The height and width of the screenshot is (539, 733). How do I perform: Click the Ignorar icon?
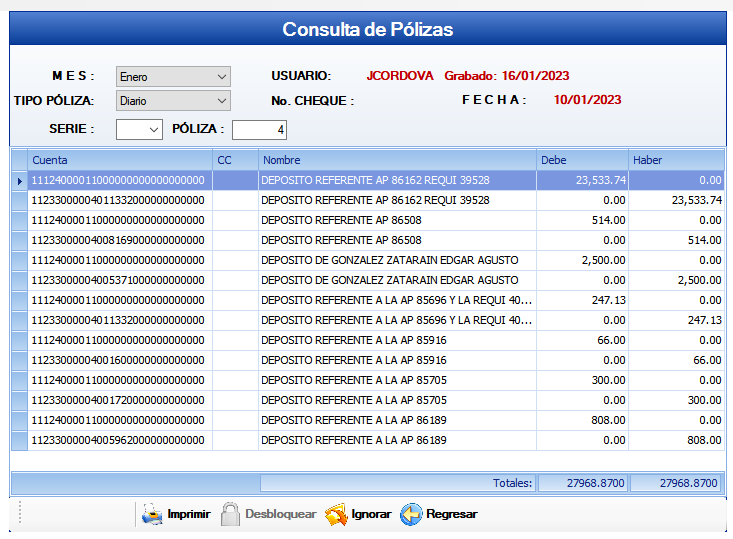click(x=336, y=514)
